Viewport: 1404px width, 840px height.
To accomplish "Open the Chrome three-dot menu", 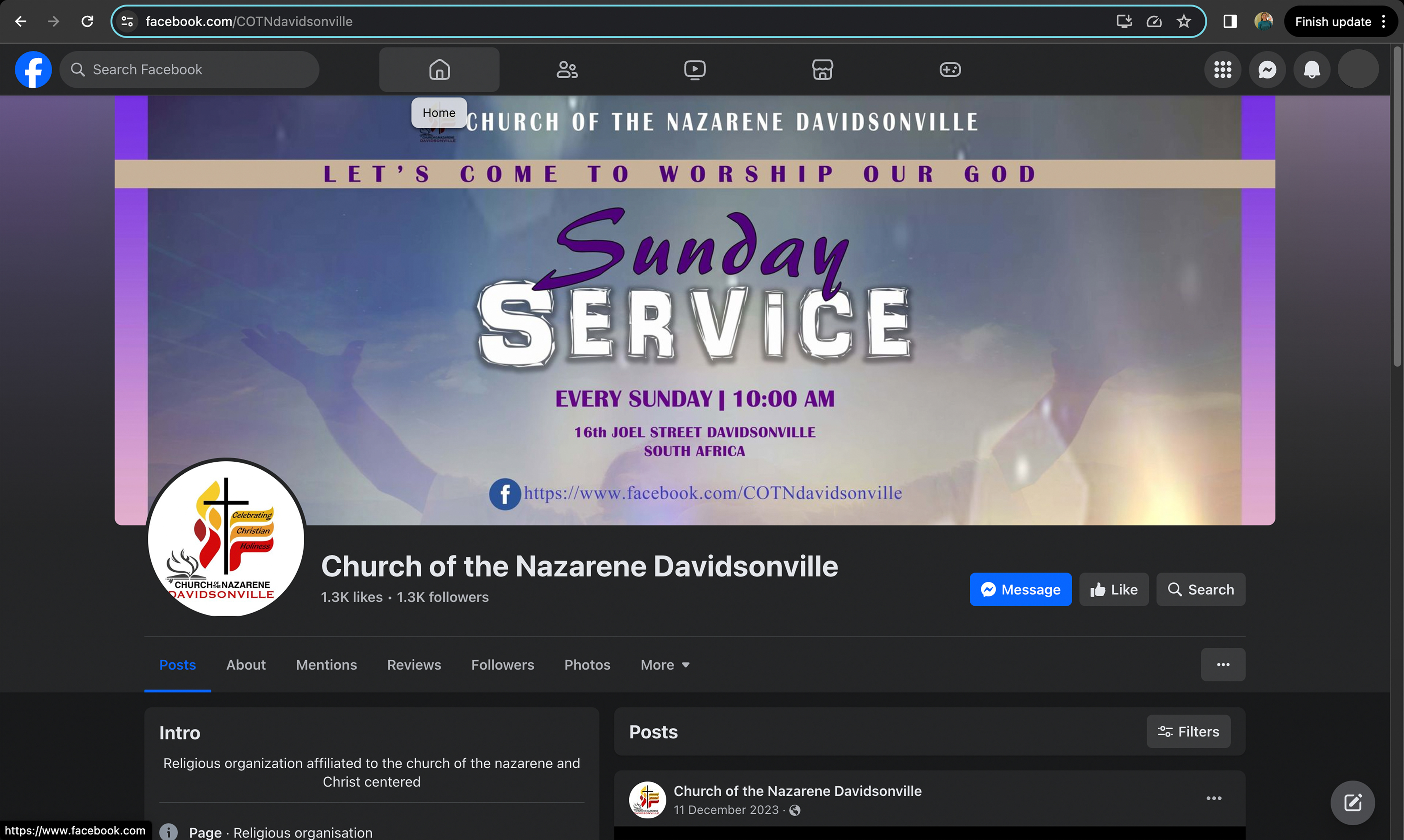I will click(x=1384, y=22).
